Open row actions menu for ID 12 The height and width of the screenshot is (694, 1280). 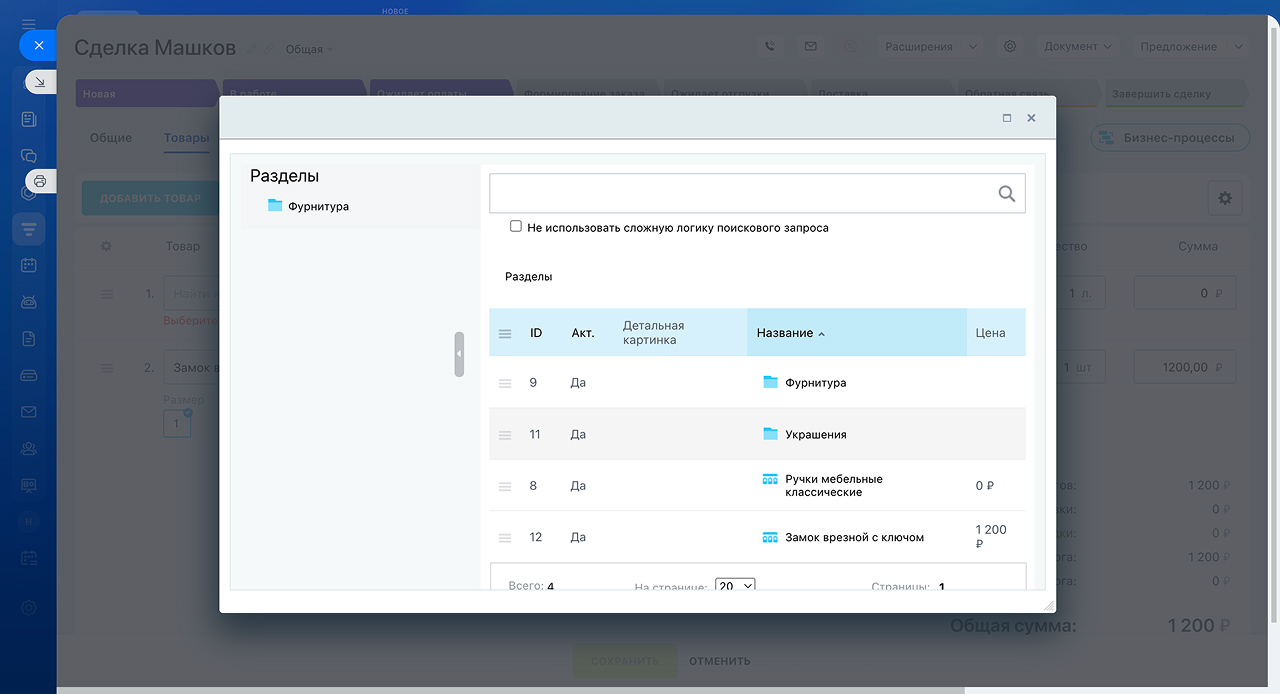[505, 538]
